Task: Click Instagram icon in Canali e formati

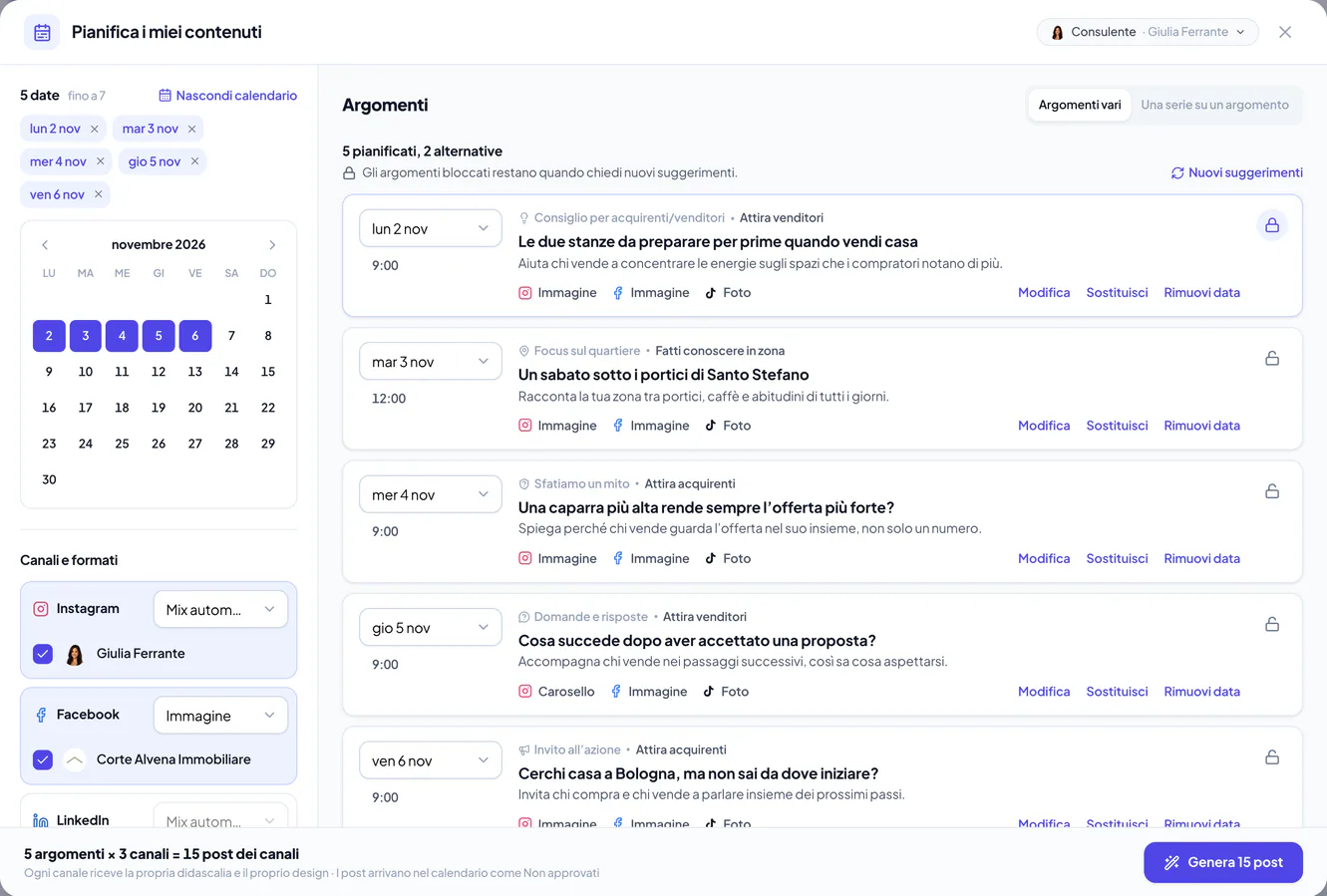Action: tap(41, 609)
